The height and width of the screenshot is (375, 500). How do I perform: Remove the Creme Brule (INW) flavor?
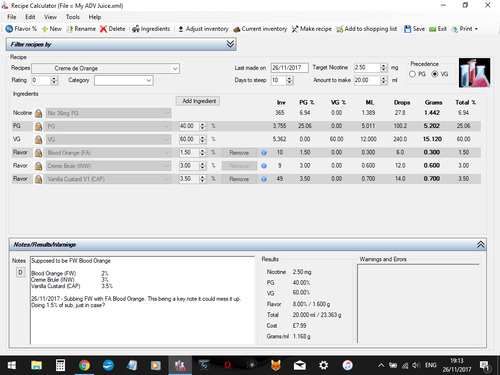pyautogui.click(x=239, y=166)
